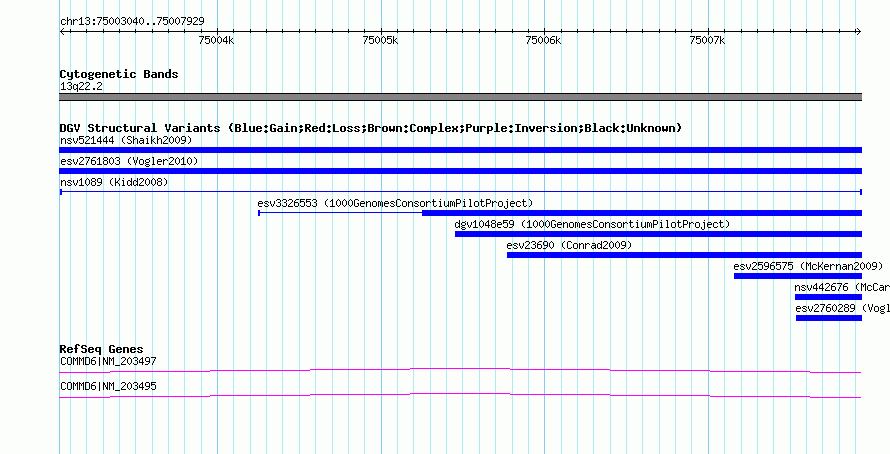The image size is (890, 454).
Task: Click the 75007k ruler mark
Action: pyautogui.click(x=708, y=40)
